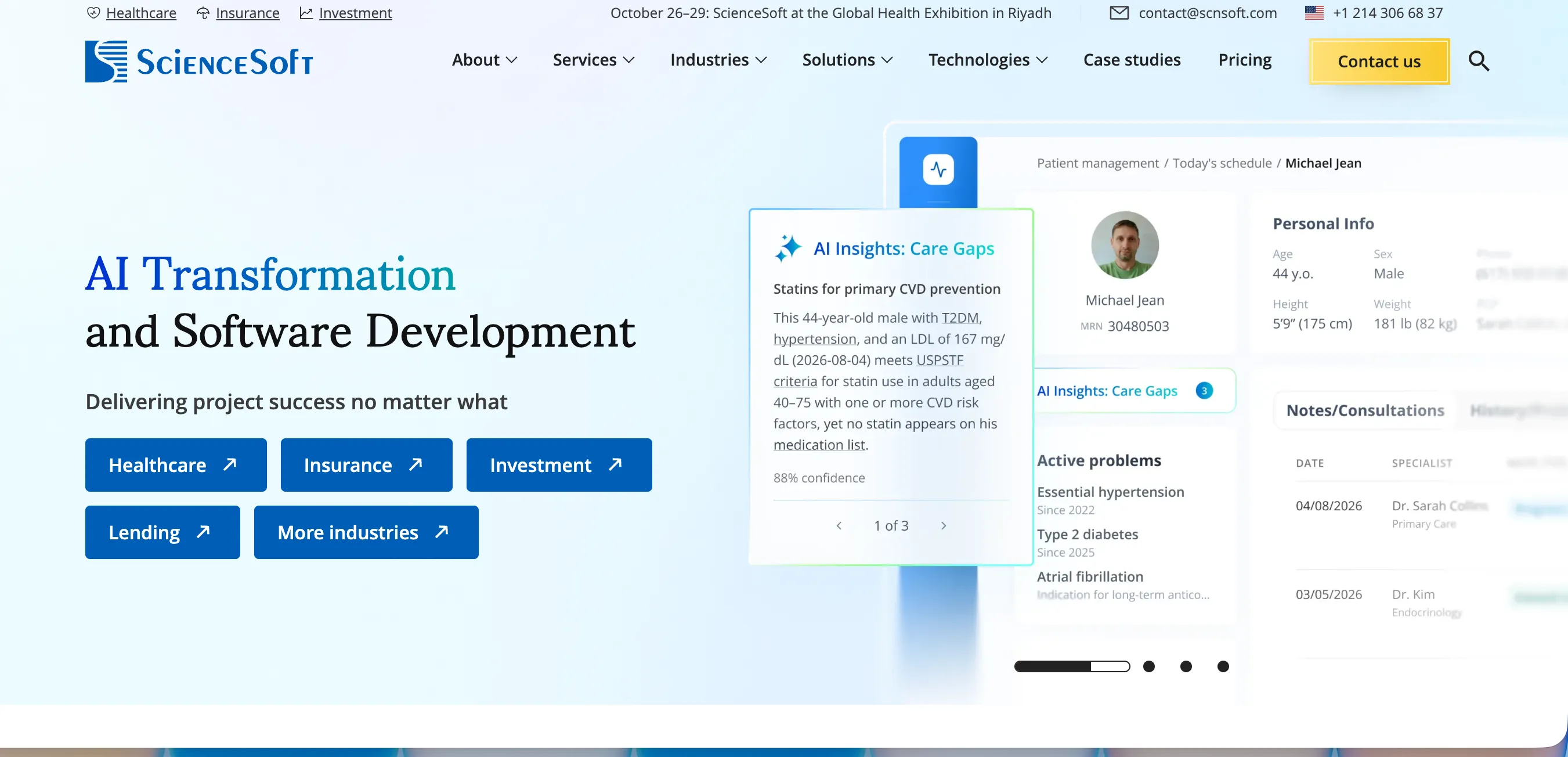This screenshot has height=757, width=1568.
Task: Click the Today's schedule breadcrumb
Action: (x=1222, y=163)
